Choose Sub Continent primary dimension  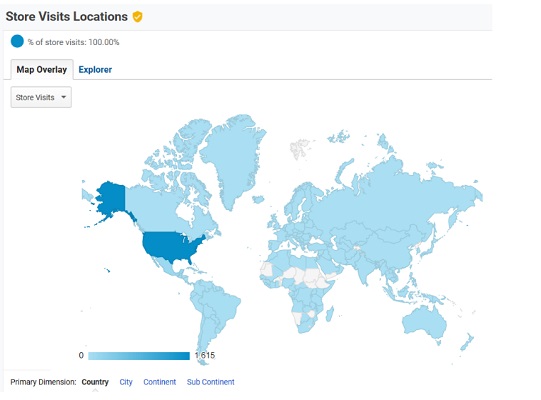tap(210, 382)
